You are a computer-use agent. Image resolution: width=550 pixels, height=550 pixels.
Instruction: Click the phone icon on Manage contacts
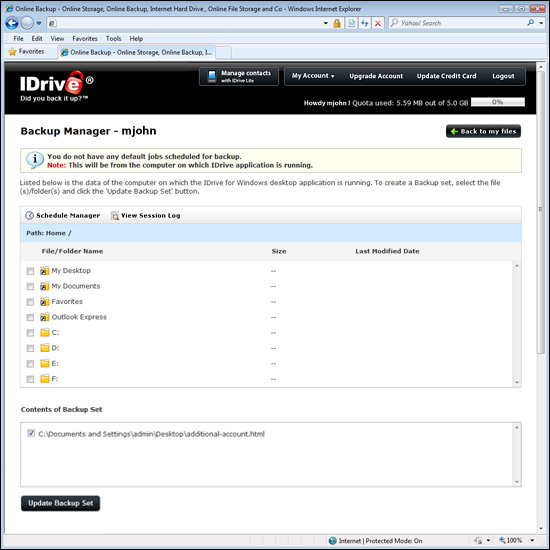coord(212,76)
